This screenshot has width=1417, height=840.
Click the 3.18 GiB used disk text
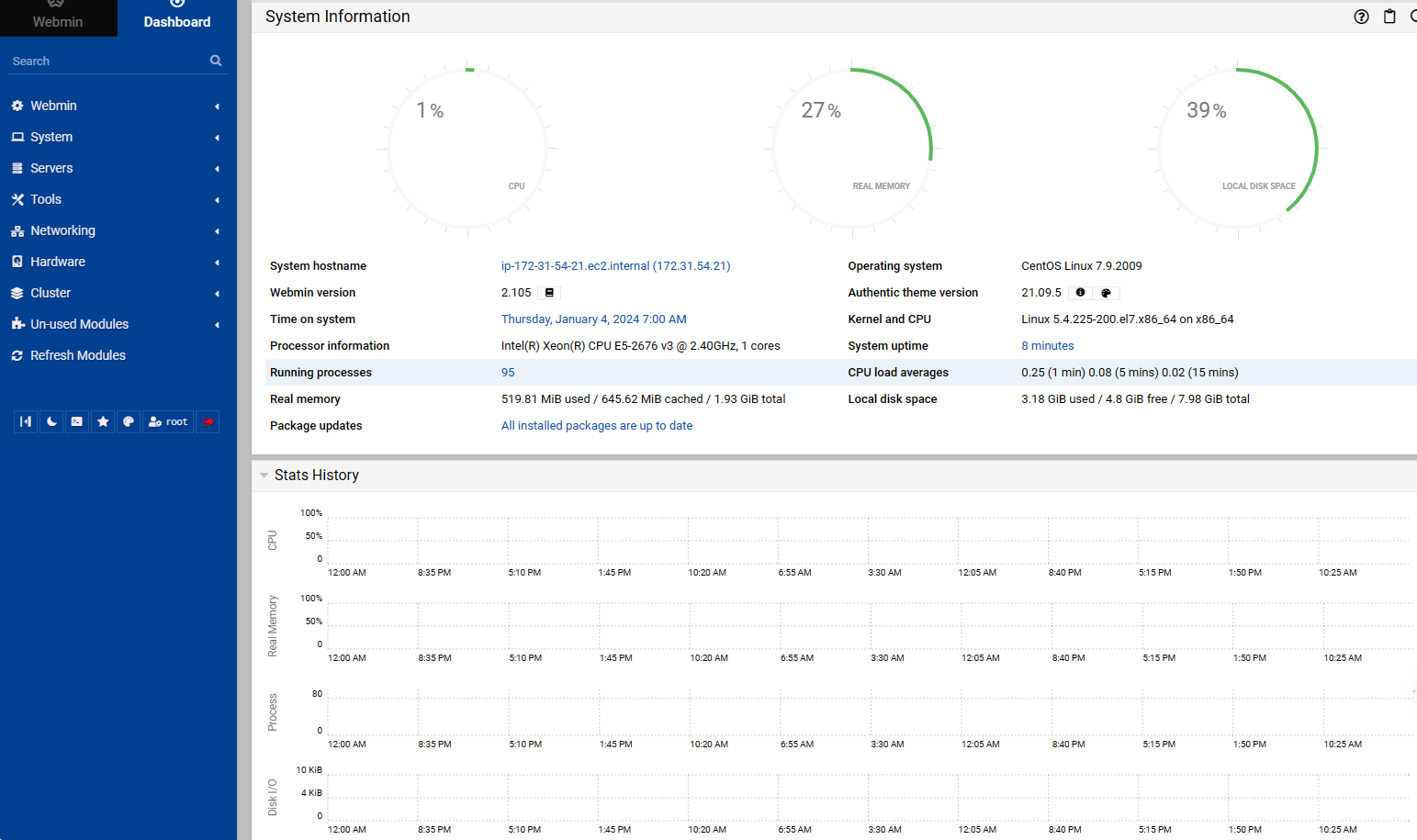point(1135,399)
